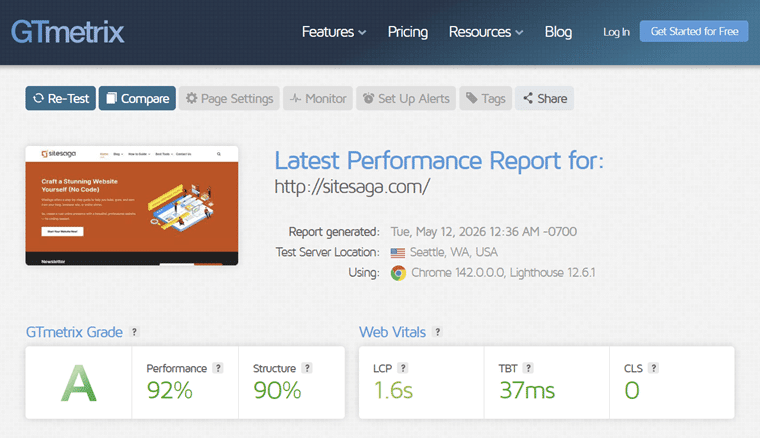Click the Compare button
The height and width of the screenshot is (438, 760).
click(x=137, y=98)
